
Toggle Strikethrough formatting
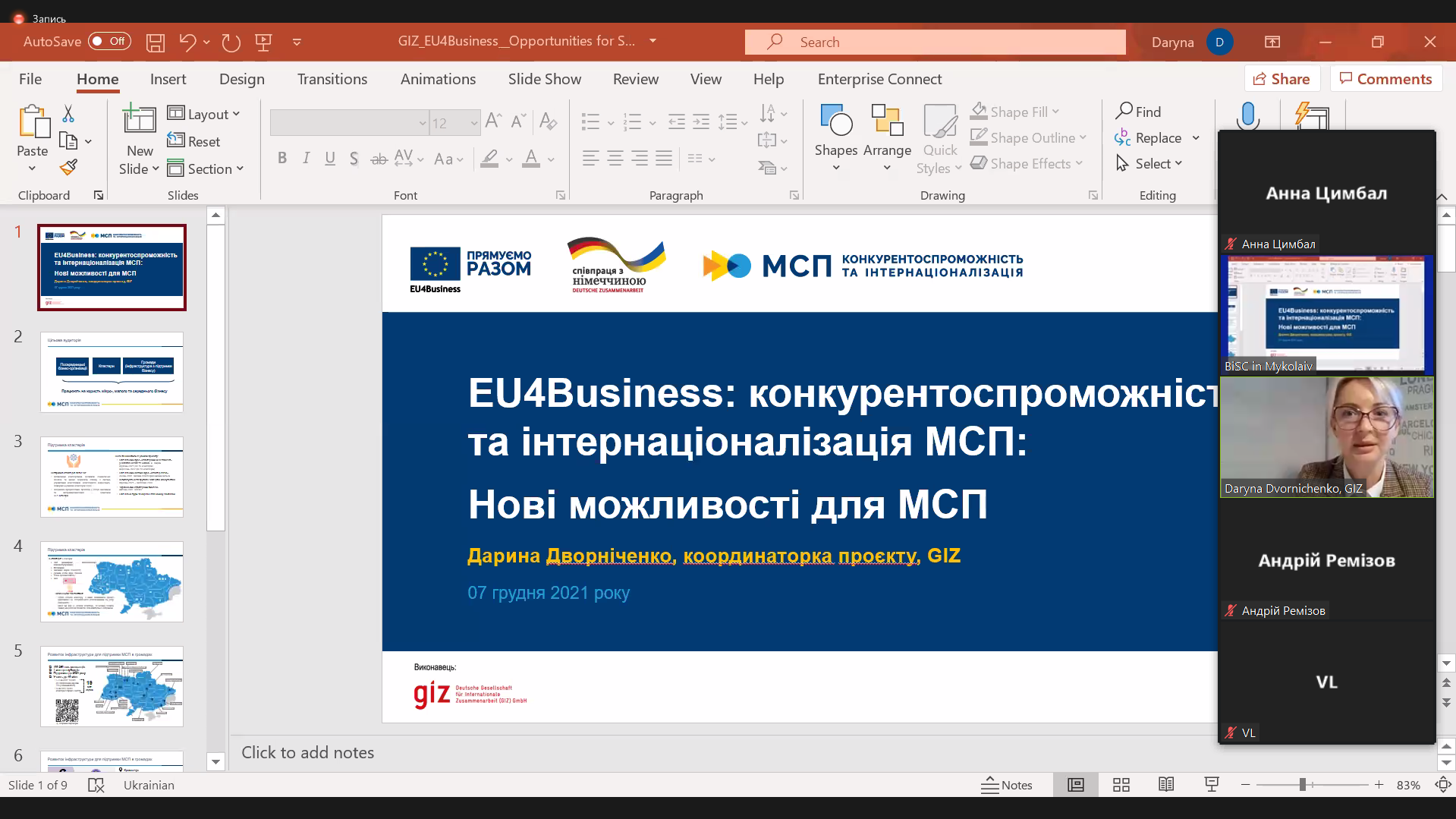(379, 158)
